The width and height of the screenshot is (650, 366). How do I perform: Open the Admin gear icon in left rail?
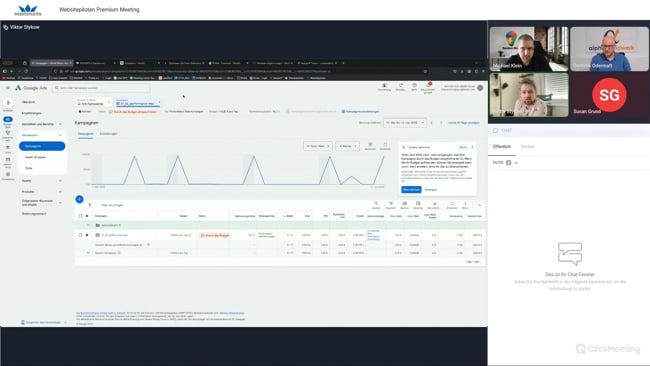click(x=8, y=175)
